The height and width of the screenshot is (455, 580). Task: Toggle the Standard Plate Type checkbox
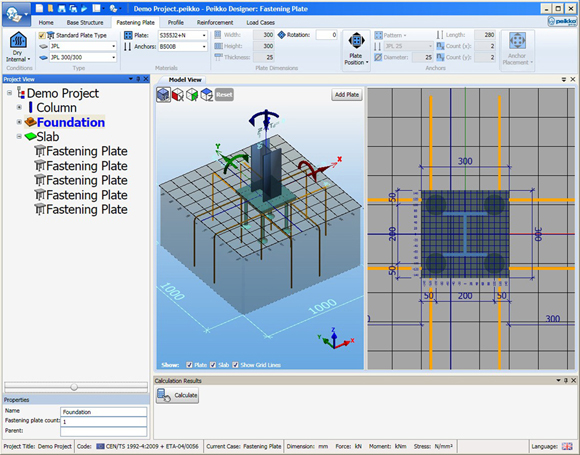tap(42, 36)
